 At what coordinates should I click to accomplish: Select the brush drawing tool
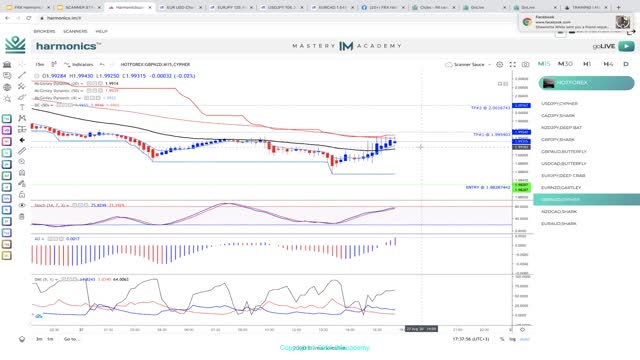click(22, 97)
